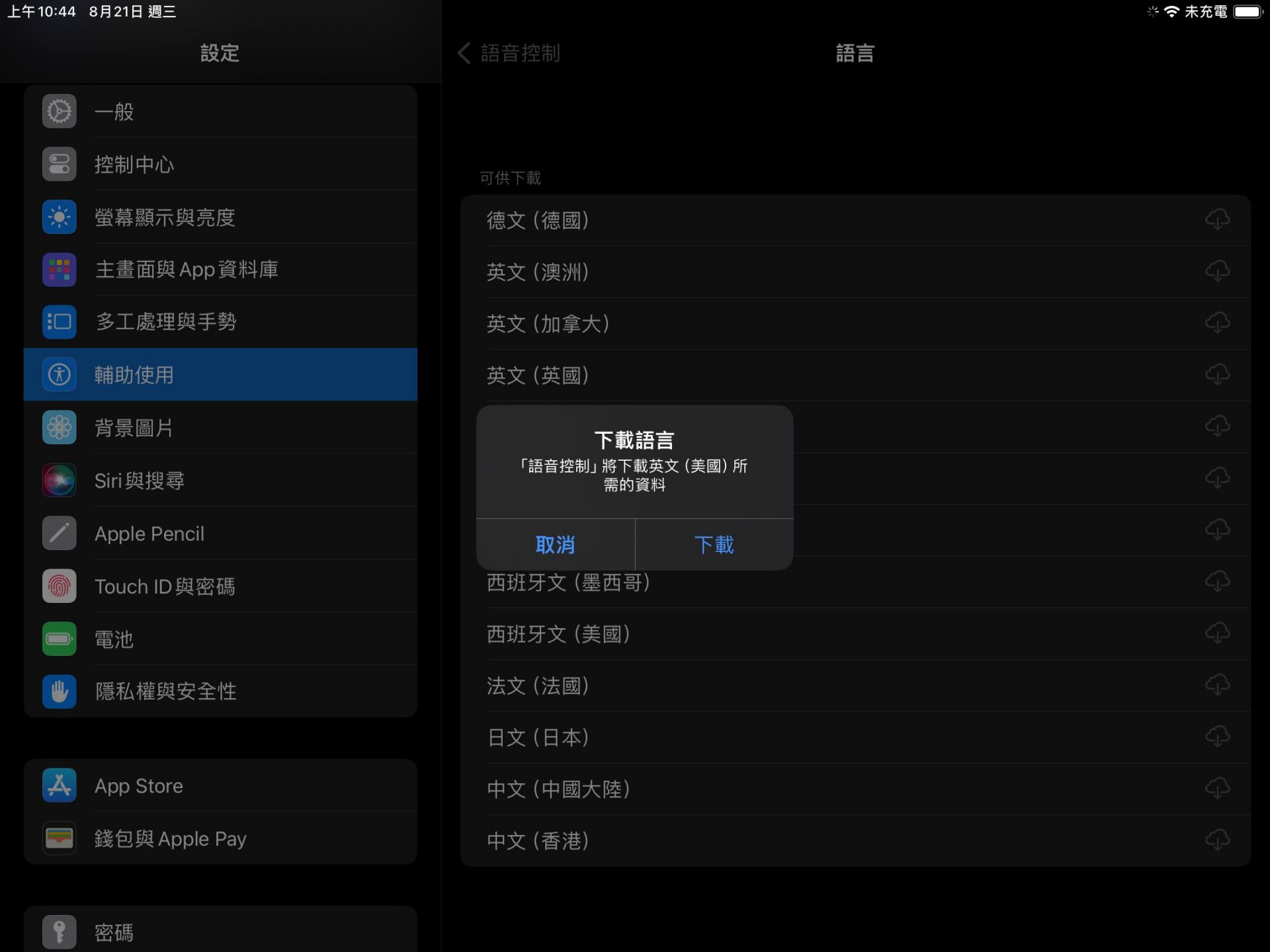Screen dimensions: 1270x952
Task: Open 錢包與 Apple Pay settings
Action: tap(220, 838)
